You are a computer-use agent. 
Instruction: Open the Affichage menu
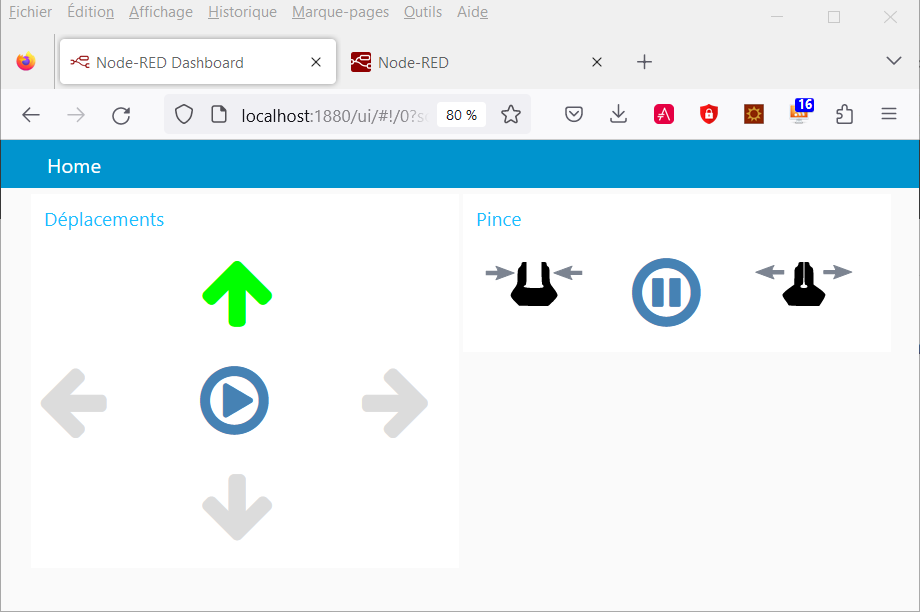click(x=161, y=12)
